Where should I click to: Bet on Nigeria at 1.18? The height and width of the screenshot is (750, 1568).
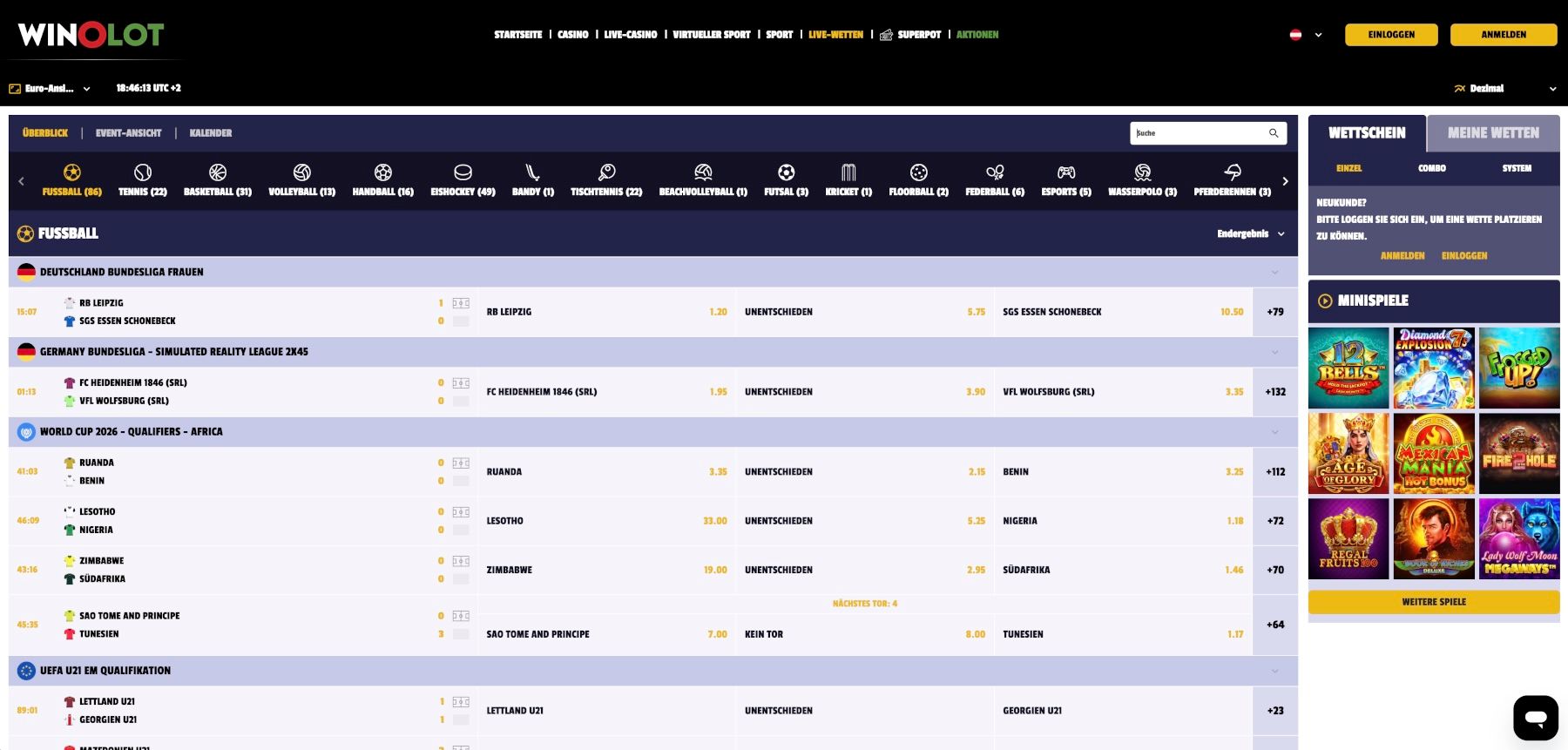tap(1123, 521)
